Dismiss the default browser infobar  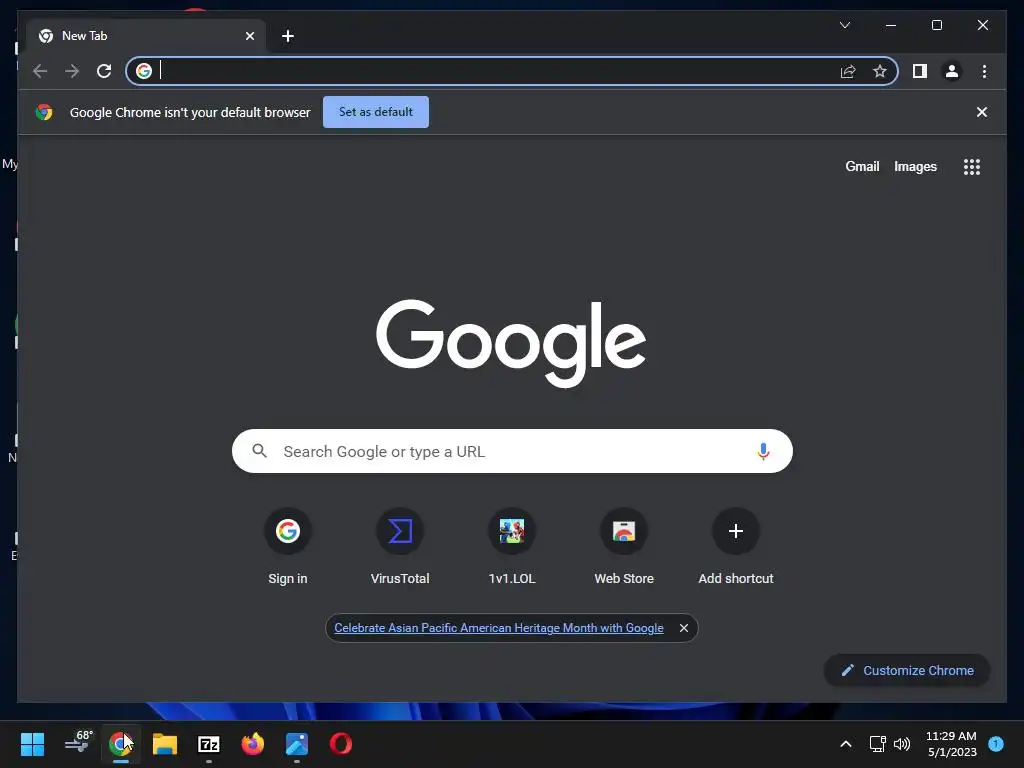tap(981, 112)
